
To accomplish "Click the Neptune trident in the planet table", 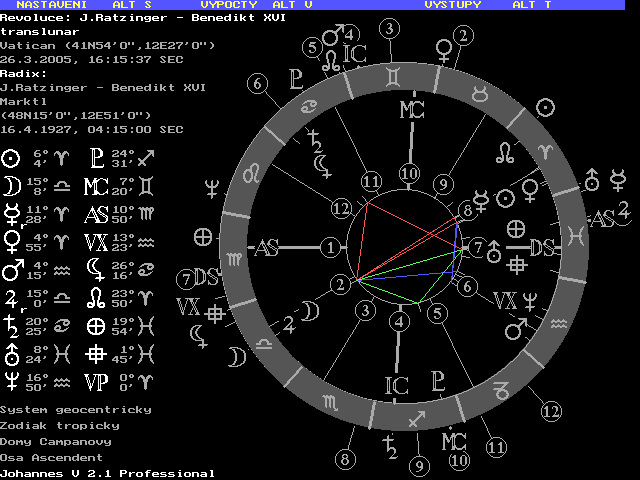I will [11, 380].
